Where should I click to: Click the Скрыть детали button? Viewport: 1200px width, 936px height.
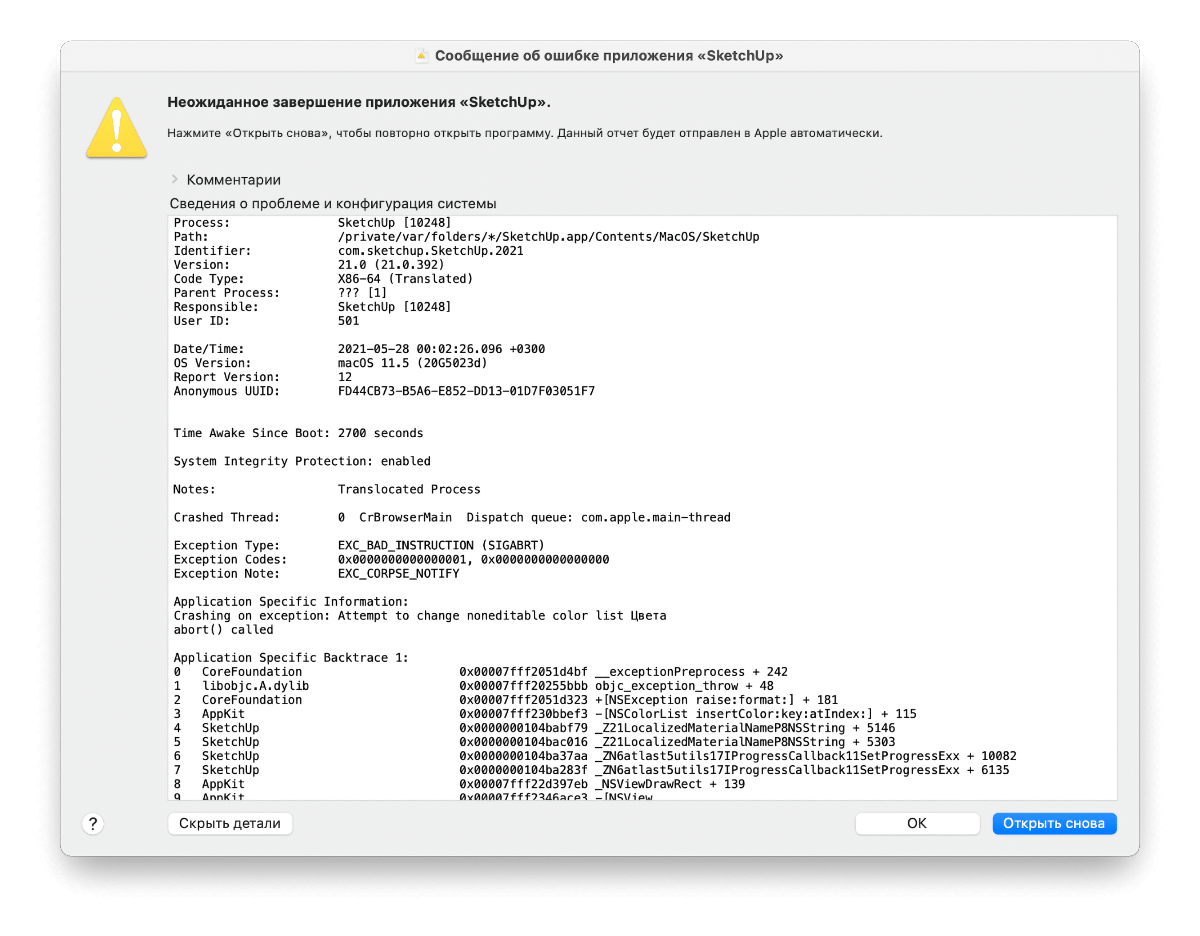point(231,824)
